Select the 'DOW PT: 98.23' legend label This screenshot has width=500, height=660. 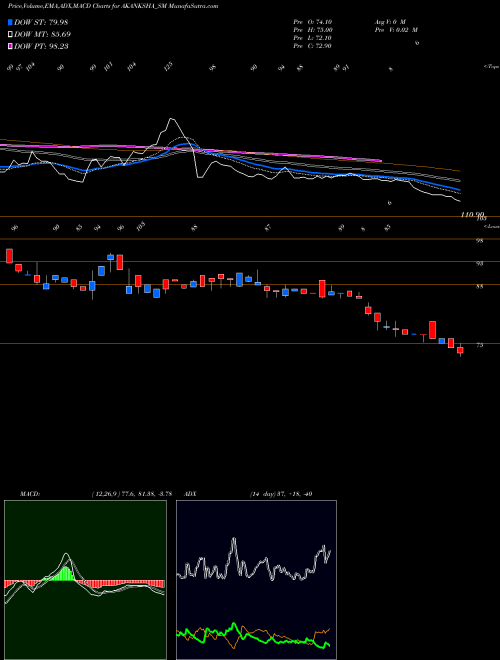41,46
